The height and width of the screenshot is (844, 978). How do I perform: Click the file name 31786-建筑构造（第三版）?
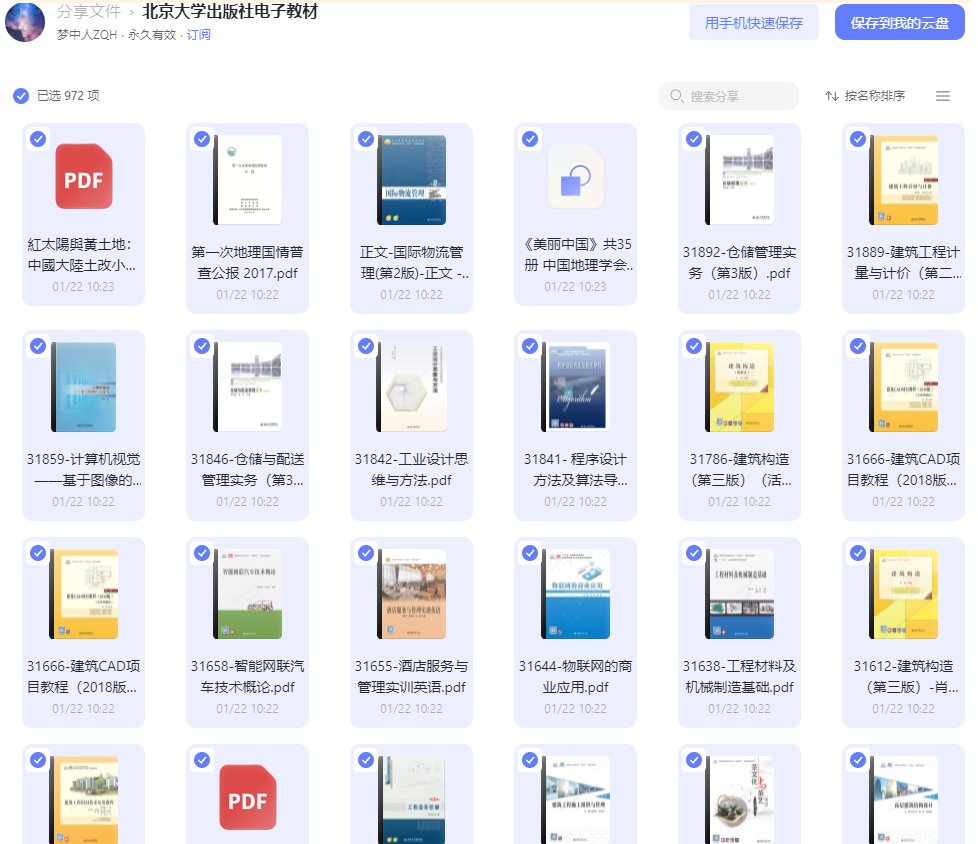click(x=740, y=470)
